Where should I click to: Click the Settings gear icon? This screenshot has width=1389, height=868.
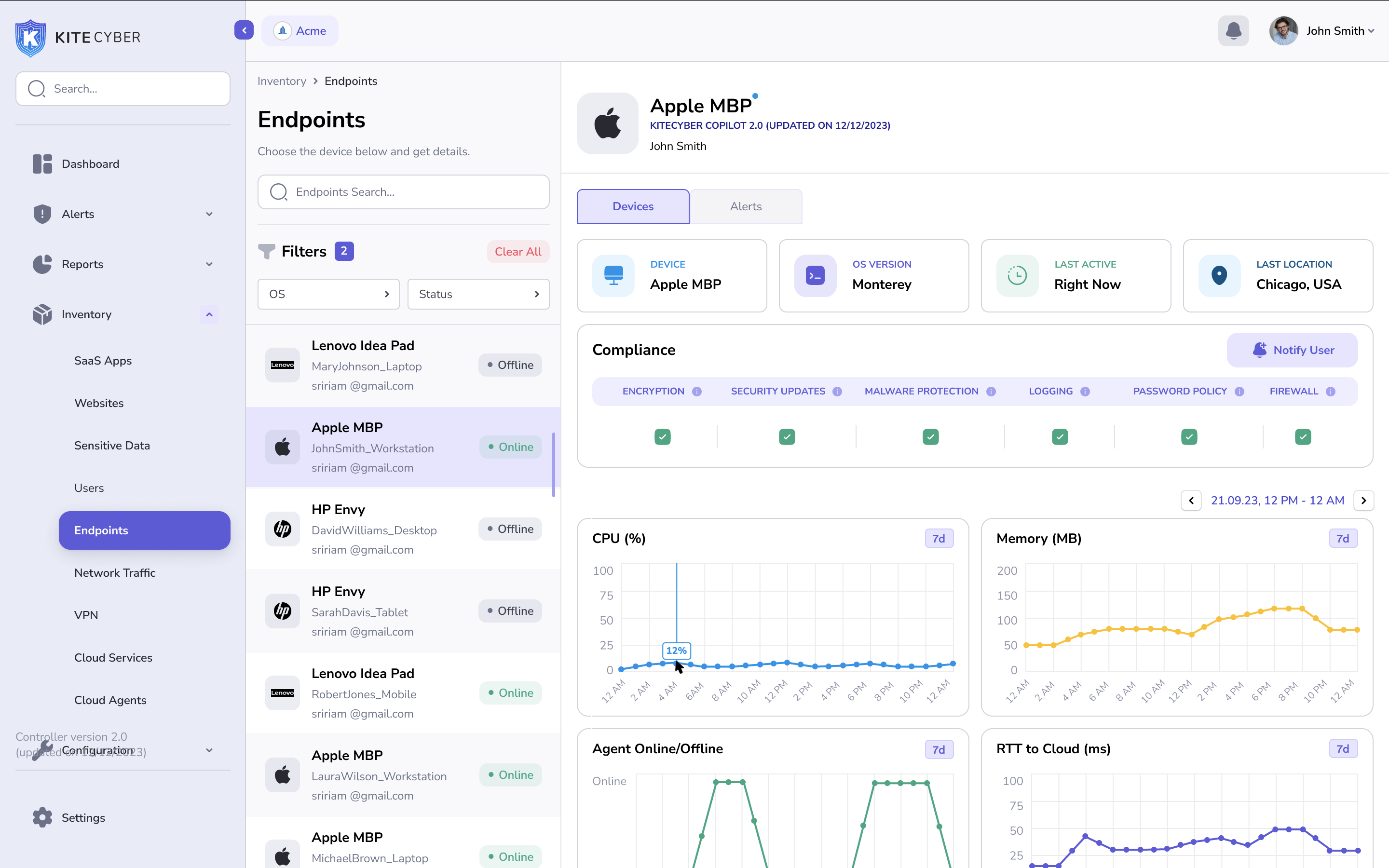(x=42, y=817)
